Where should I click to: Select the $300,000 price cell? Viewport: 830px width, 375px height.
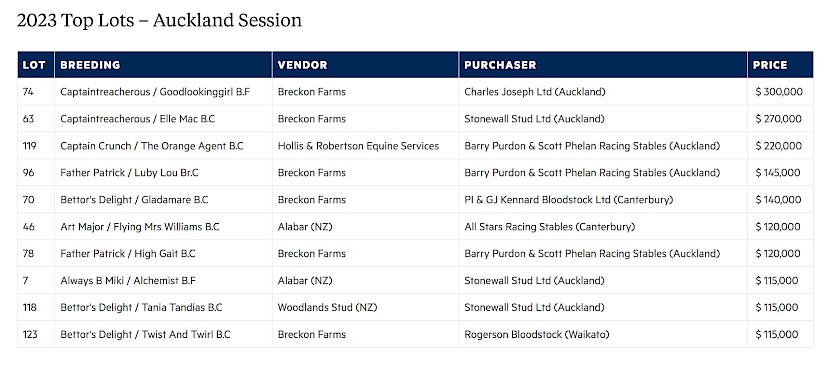(x=779, y=92)
